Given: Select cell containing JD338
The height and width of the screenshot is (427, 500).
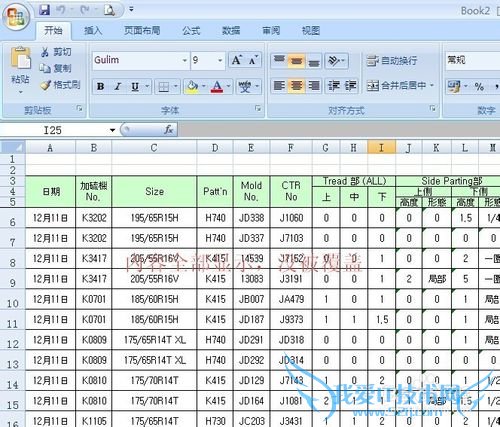Looking at the screenshot, I should coord(251,218).
